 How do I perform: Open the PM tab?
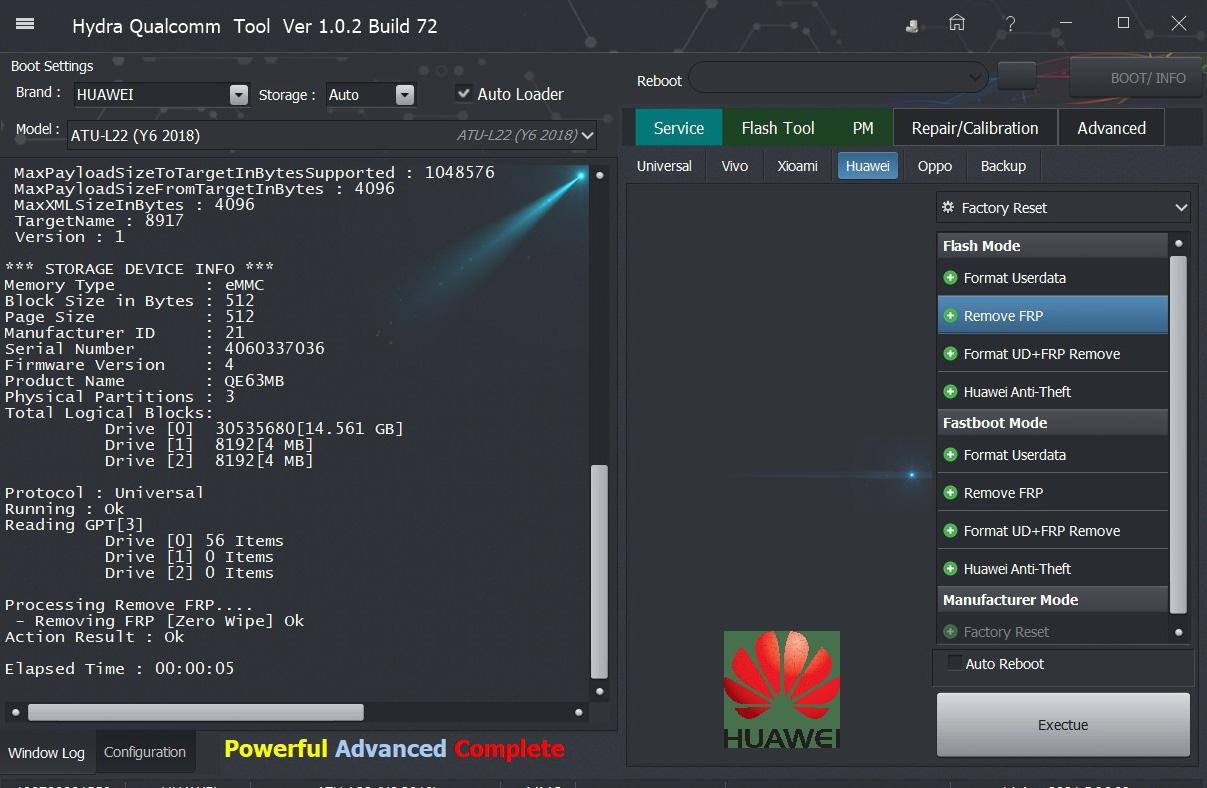863,128
